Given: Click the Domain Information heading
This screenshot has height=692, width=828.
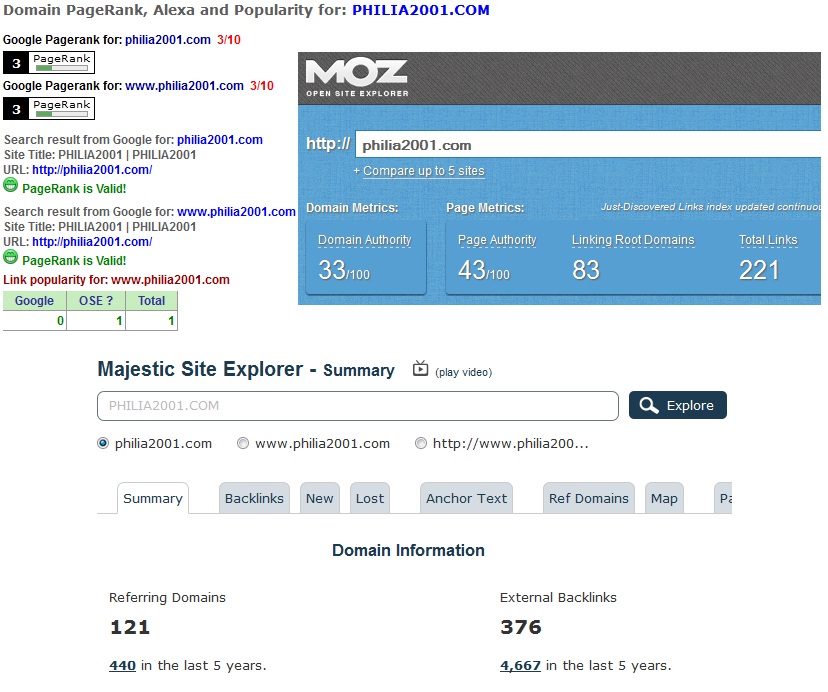Looking at the screenshot, I should [x=408, y=550].
